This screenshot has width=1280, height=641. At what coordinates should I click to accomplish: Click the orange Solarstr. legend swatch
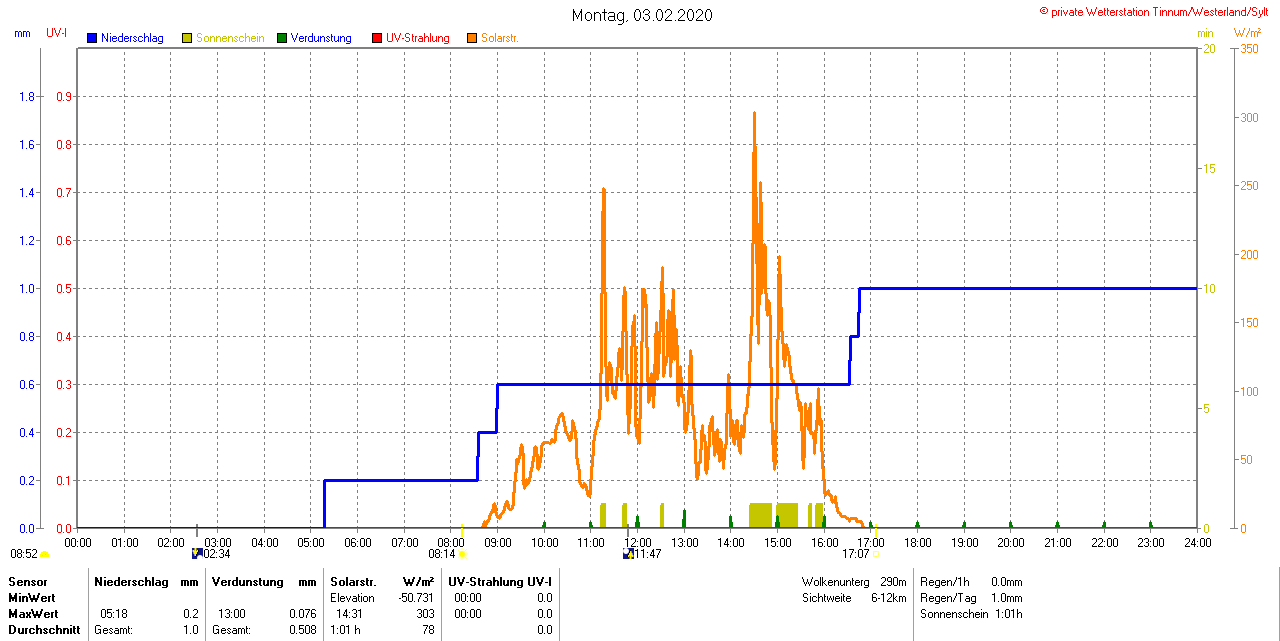coord(472,38)
